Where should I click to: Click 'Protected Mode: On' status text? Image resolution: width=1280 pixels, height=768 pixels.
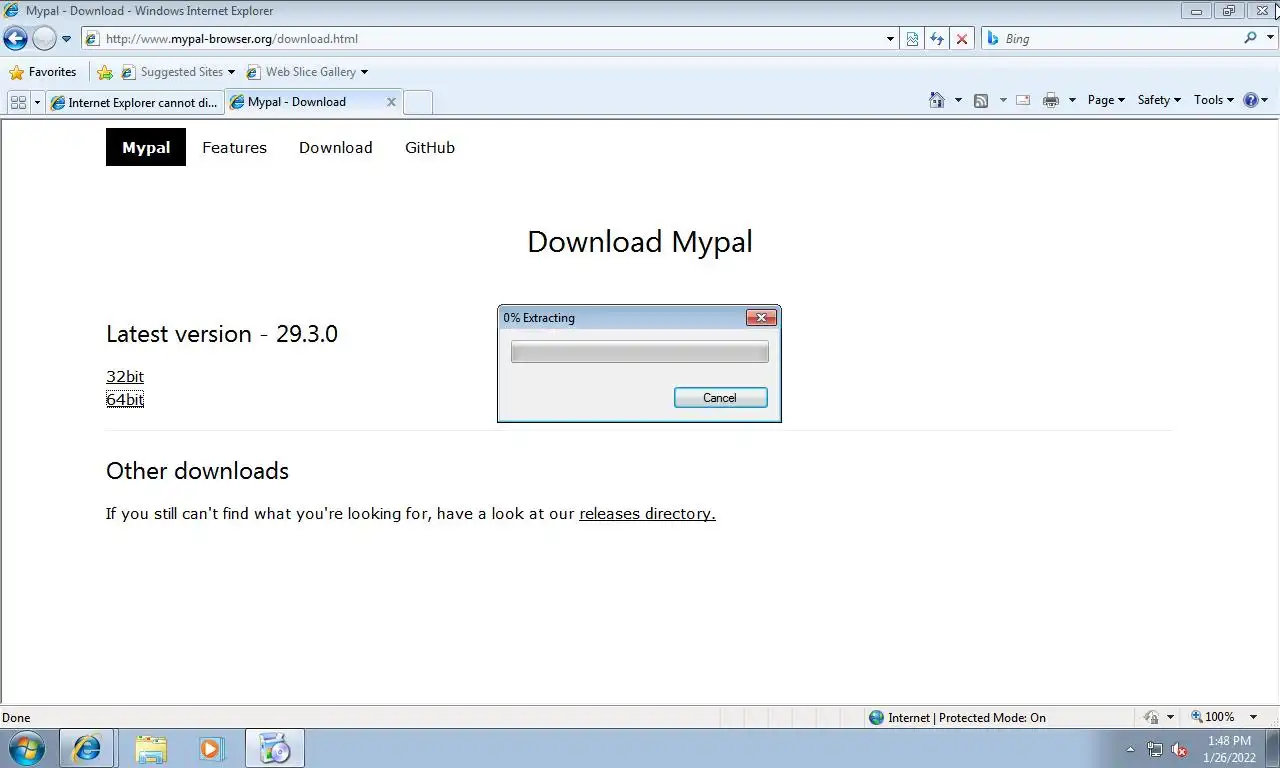[992, 717]
